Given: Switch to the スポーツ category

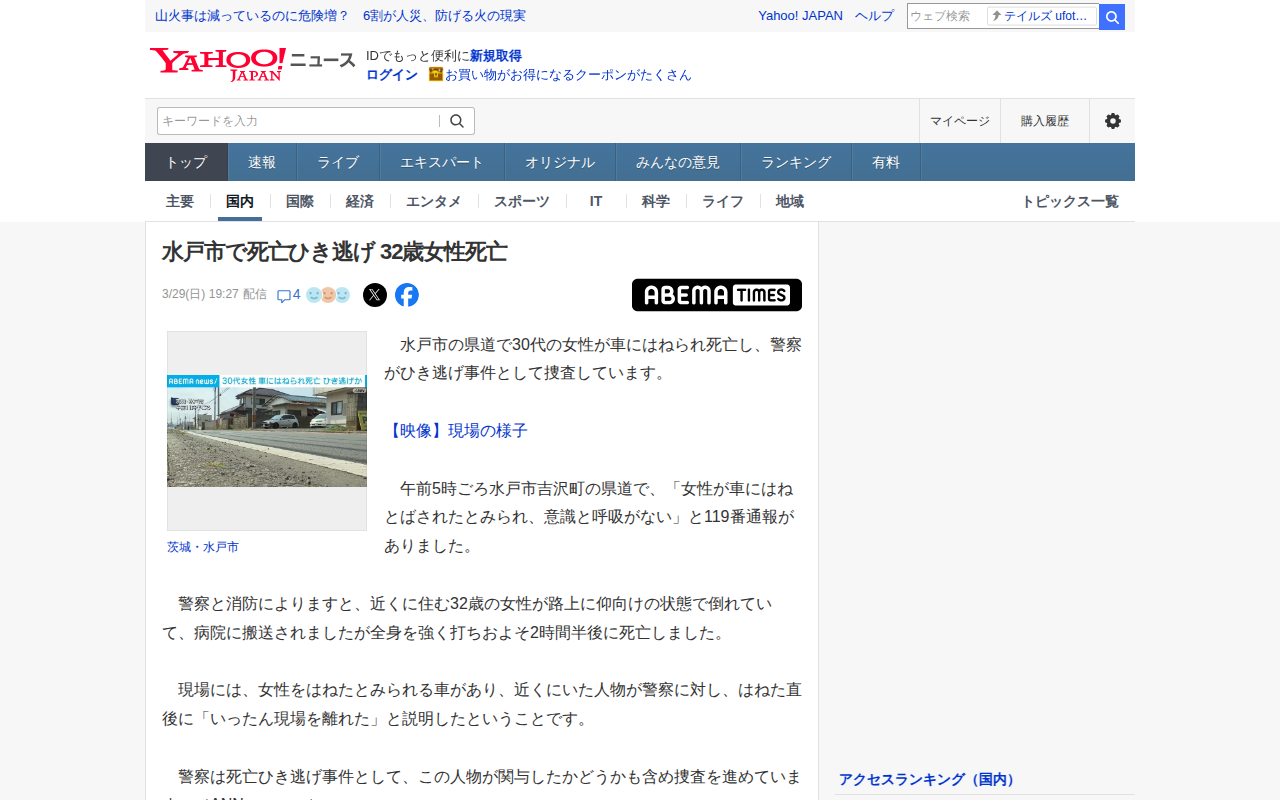Looking at the screenshot, I should 522,201.
